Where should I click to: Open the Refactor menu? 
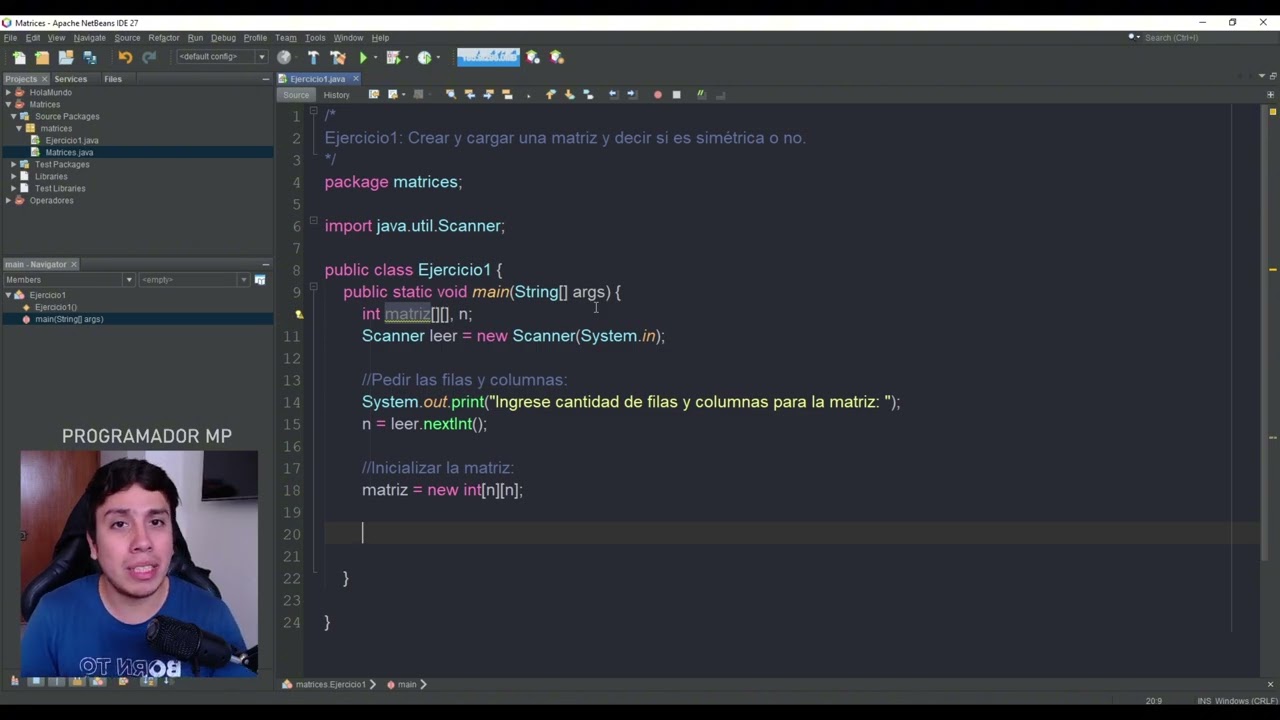[x=163, y=38]
